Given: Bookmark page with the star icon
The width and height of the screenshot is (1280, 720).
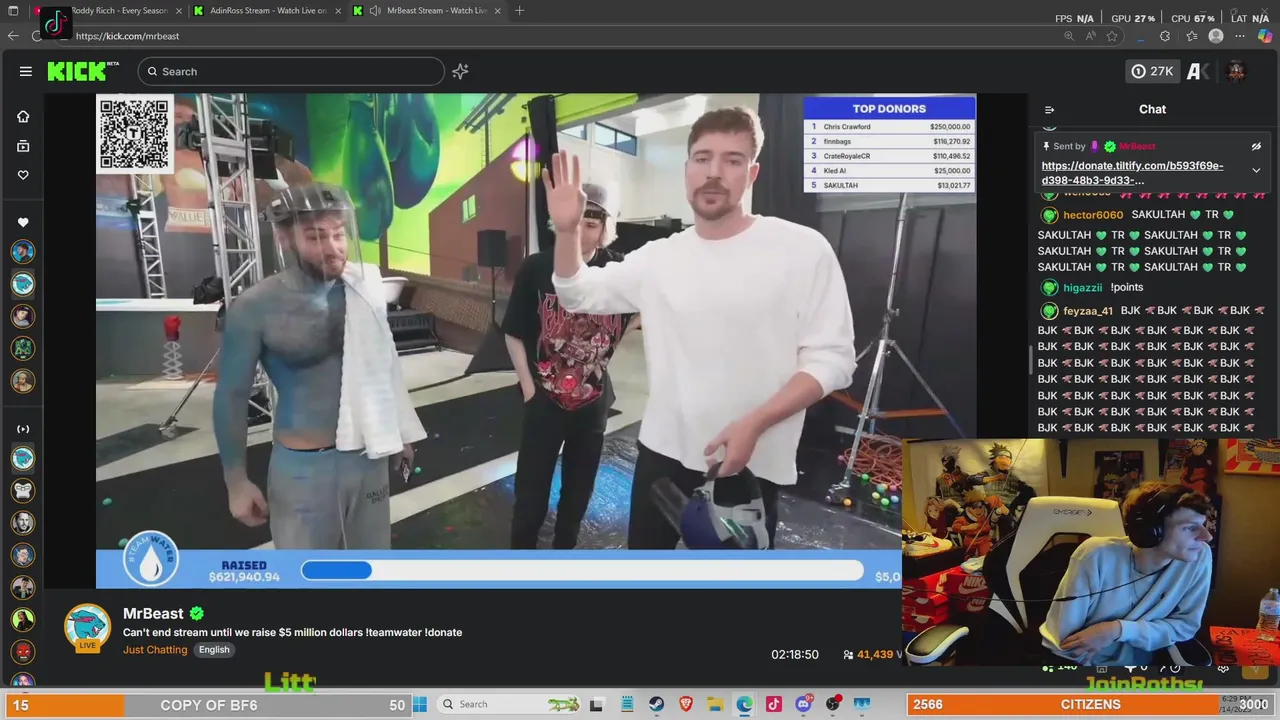Looking at the screenshot, I should click(1112, 36).
